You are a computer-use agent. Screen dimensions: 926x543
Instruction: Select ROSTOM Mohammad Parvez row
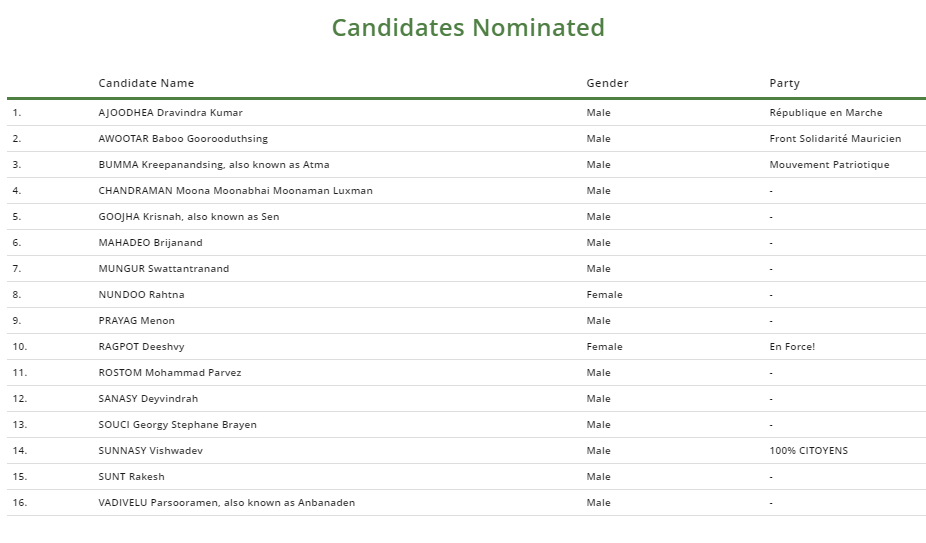(169, 373)
